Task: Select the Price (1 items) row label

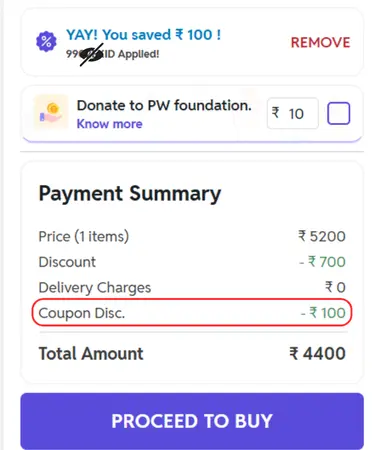Action: pos(84,237)
